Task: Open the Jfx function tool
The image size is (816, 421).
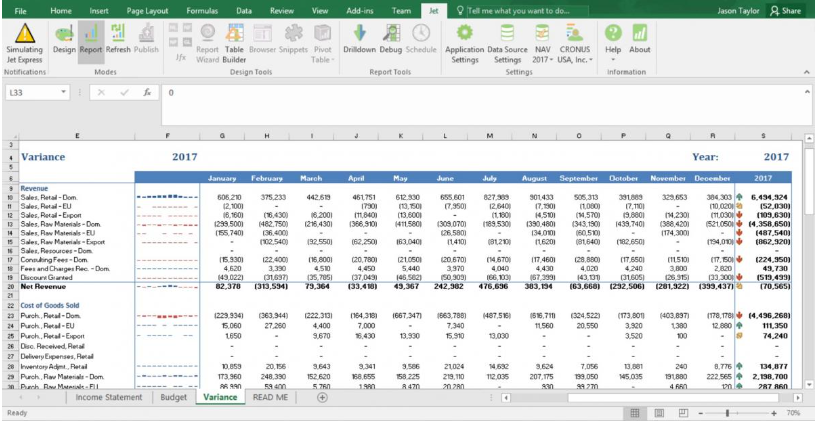Action: pos(181,57)
